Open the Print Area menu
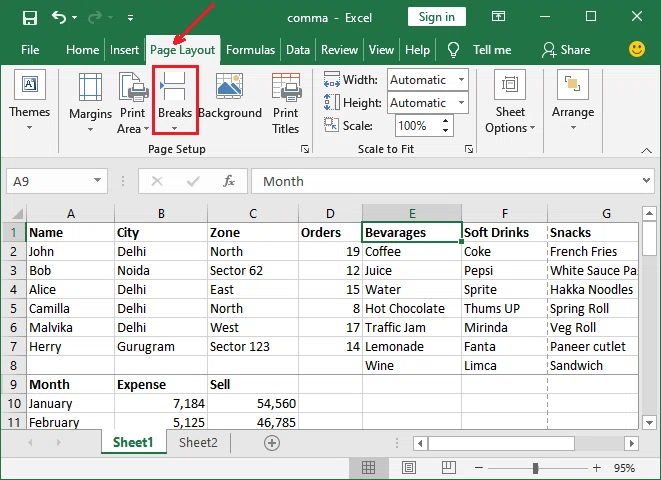661x480 pixels. pos(133,102)
